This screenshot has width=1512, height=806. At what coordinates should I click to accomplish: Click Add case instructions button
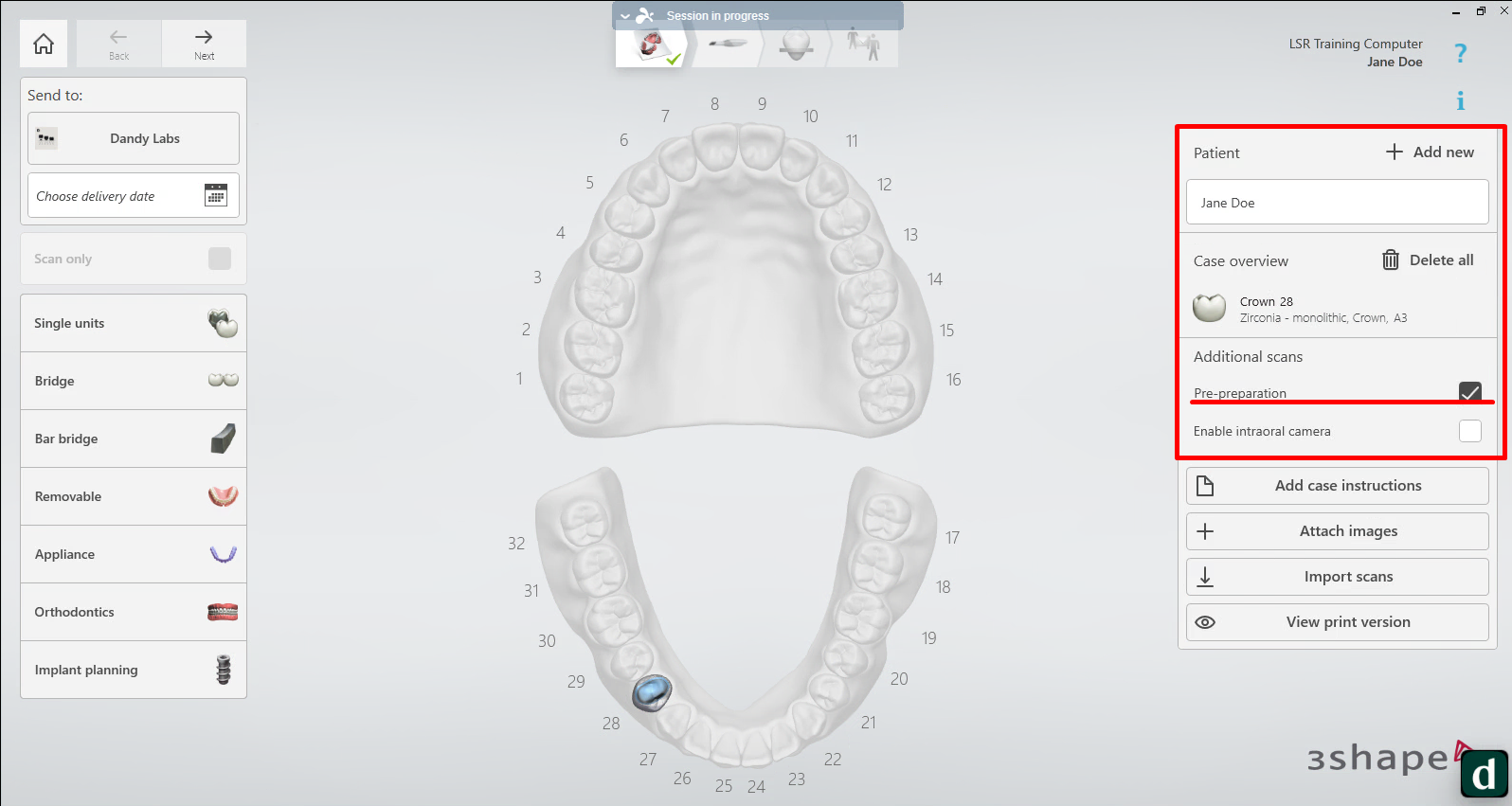click(1337, 486)
